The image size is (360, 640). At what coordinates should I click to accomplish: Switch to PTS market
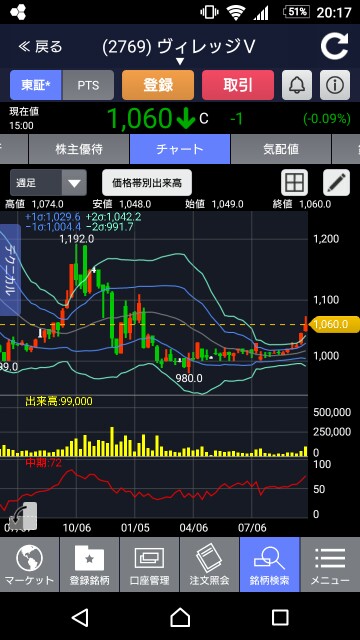(x=88, y=85)
